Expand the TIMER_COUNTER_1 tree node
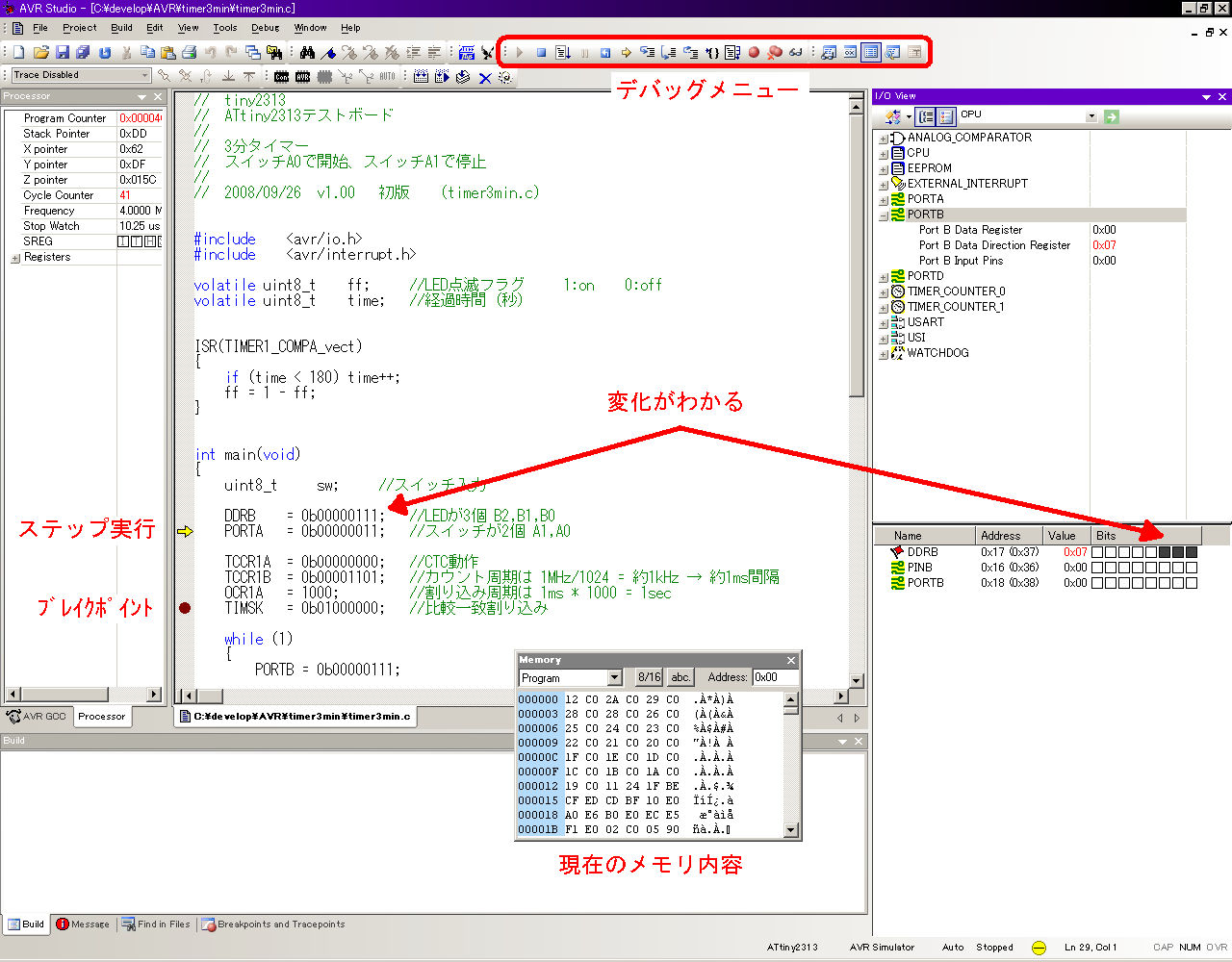The width and height of the screenshot is (1232, 962). [x=883, y=307]
